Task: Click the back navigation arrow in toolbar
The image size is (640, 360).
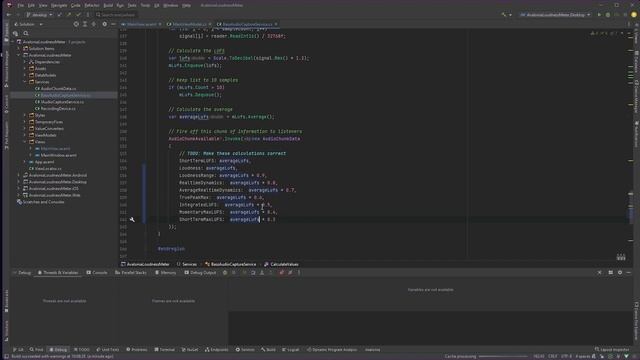Action: click(9, 15)
